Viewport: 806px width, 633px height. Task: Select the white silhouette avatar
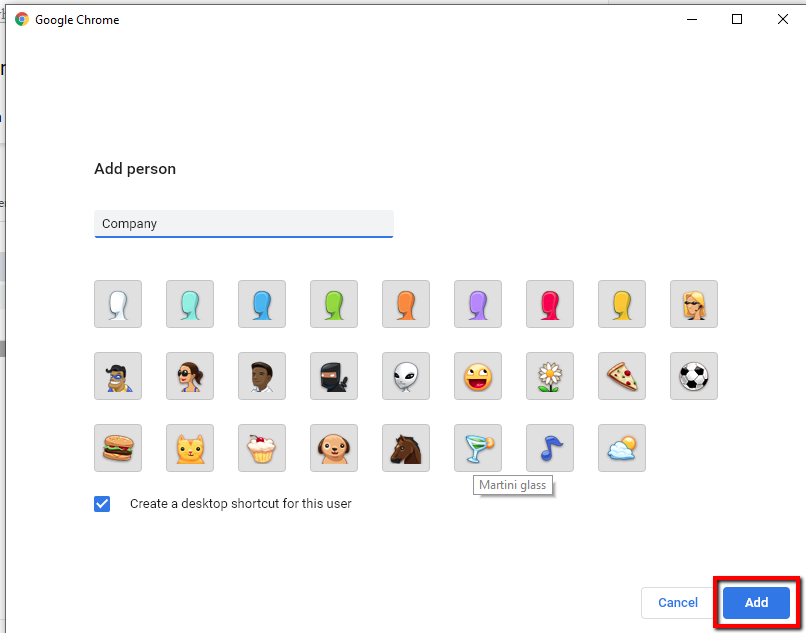coord(118,304)
